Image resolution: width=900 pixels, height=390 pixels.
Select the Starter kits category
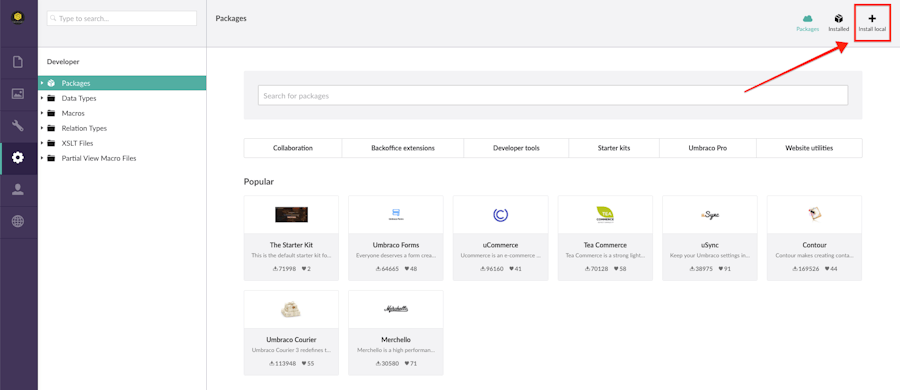pyautogui.click(x=614, y=148)
